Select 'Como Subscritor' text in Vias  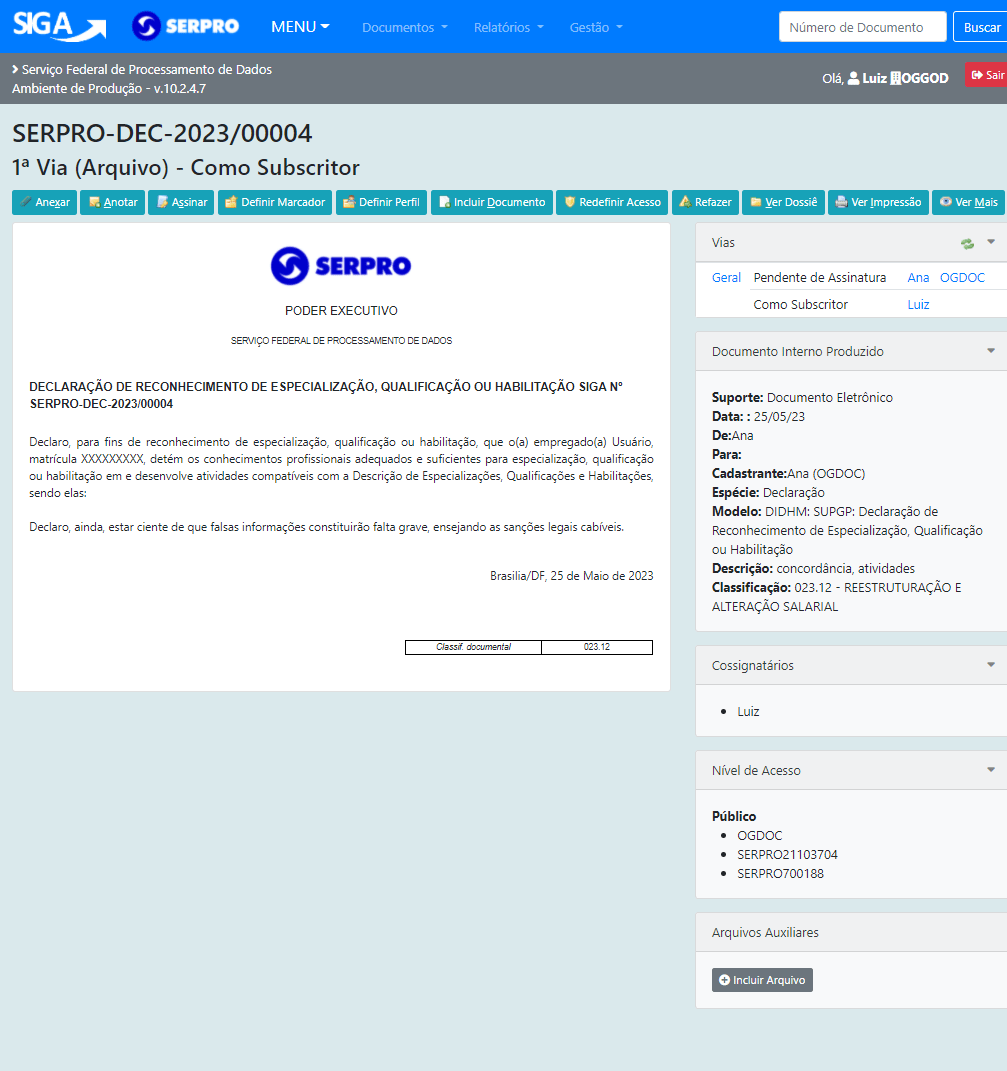[800, 305]
